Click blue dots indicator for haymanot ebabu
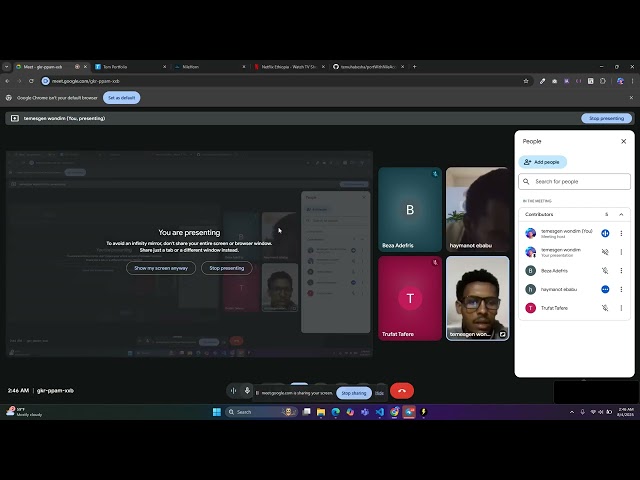The height and width of the screenshot is (480, 640). click(x=605, y=289)
